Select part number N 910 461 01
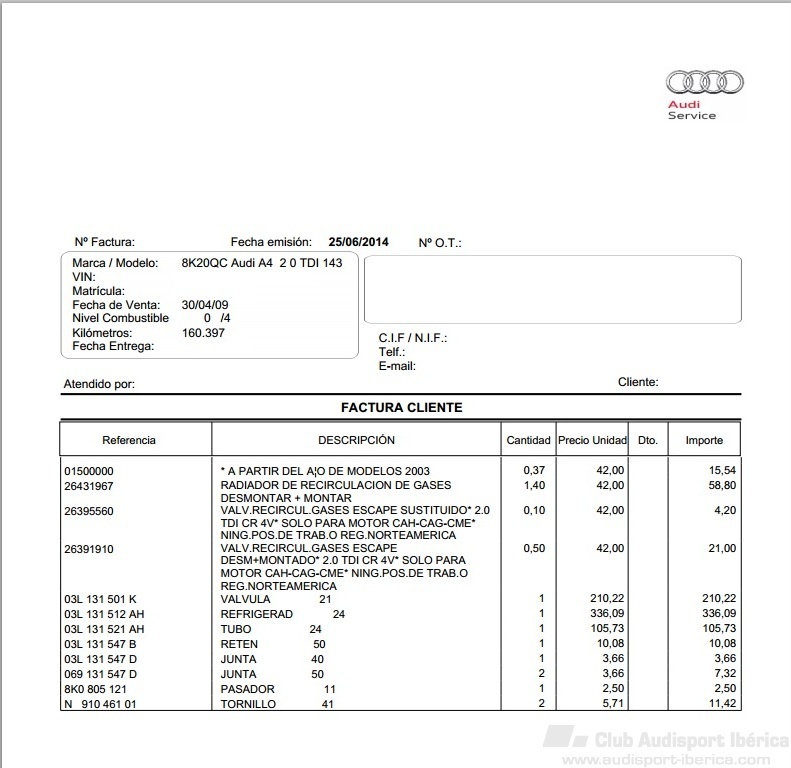The width and height of the screenshot is (791, 768). coord(100,704)
